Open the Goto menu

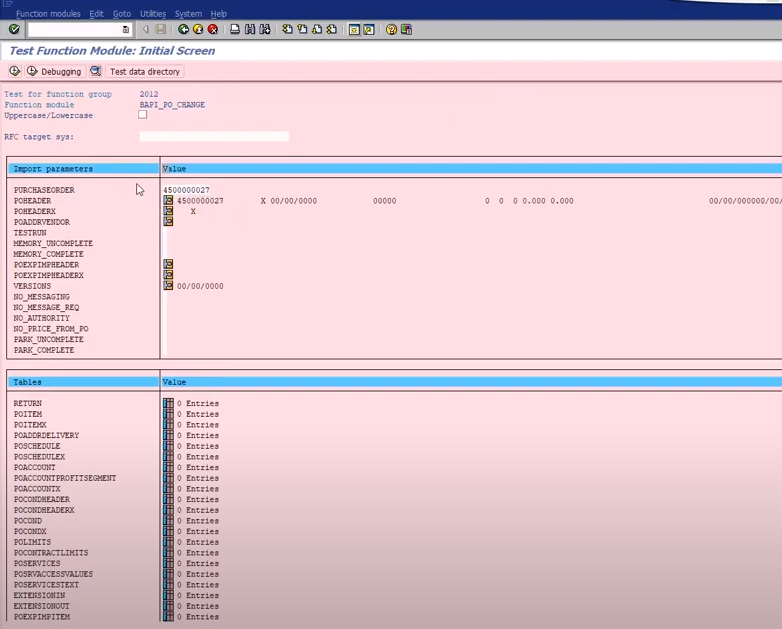(x=122, y=14)
